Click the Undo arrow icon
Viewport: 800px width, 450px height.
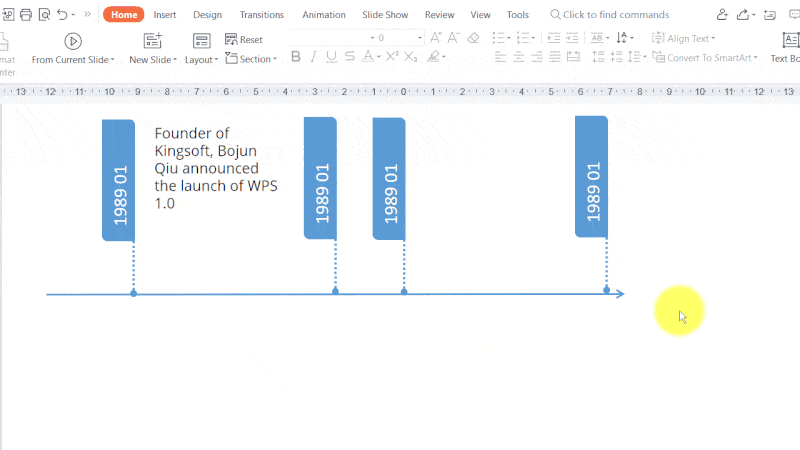(x=62, y=14)
